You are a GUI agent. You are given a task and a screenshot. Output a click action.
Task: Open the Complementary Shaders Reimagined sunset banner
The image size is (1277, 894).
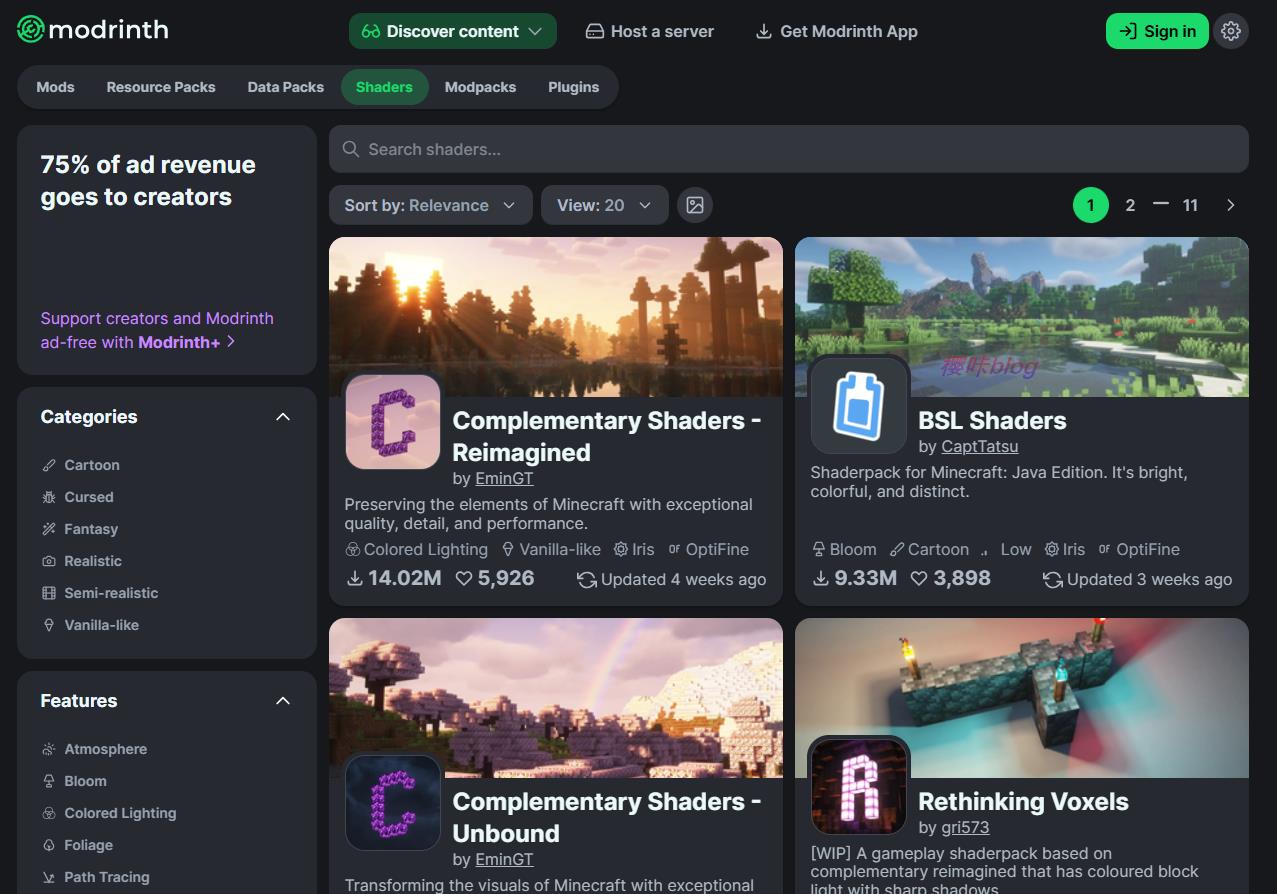point(556,317)
